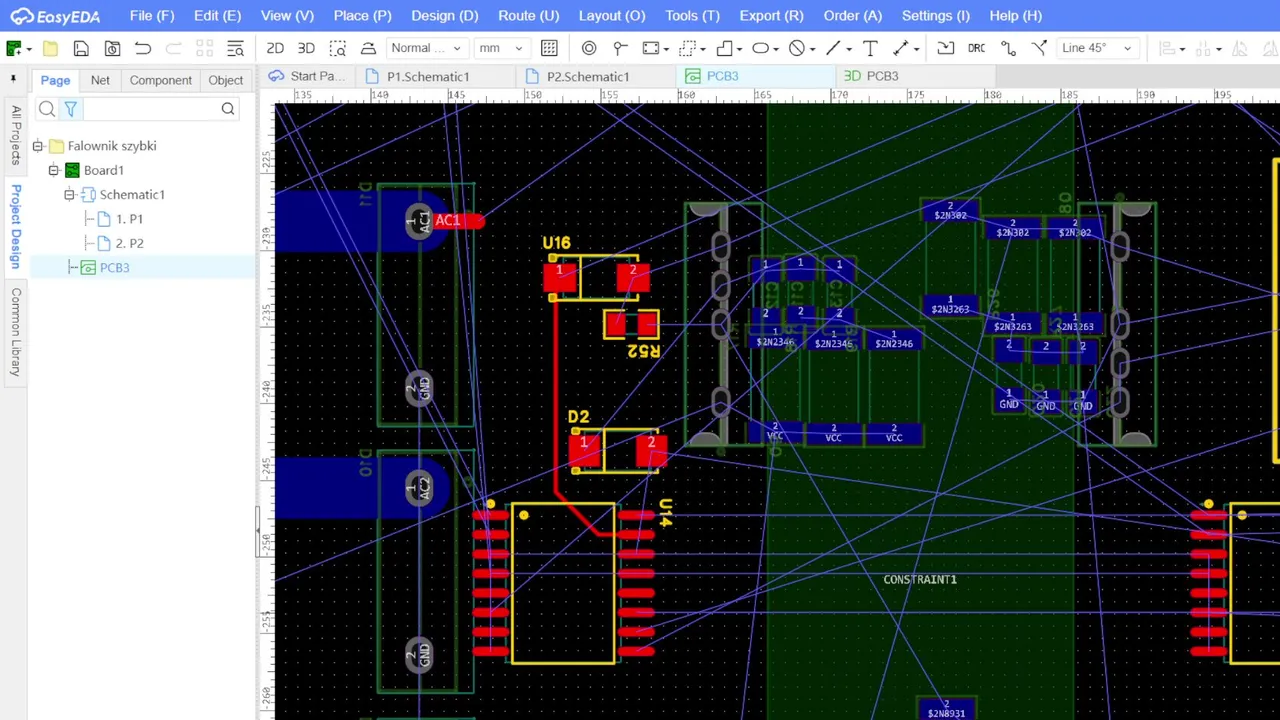1280x720 pixels.
Task: Select the prohibited region tool
Action: [796, 48]
